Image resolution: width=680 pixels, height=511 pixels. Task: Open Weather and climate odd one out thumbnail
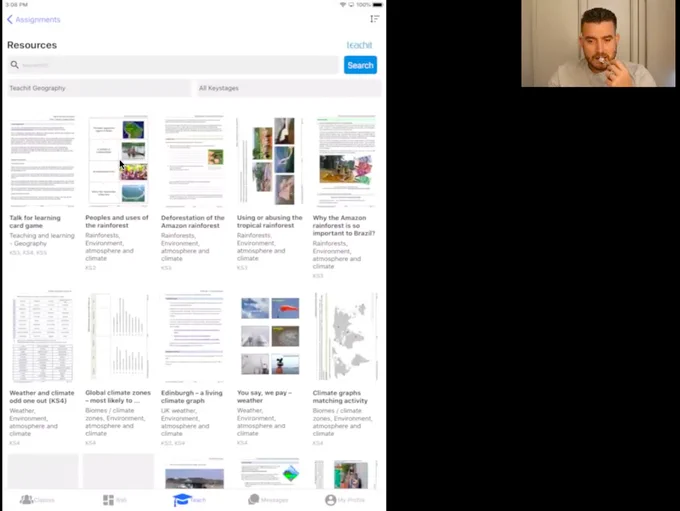click(x=42, y=337)
